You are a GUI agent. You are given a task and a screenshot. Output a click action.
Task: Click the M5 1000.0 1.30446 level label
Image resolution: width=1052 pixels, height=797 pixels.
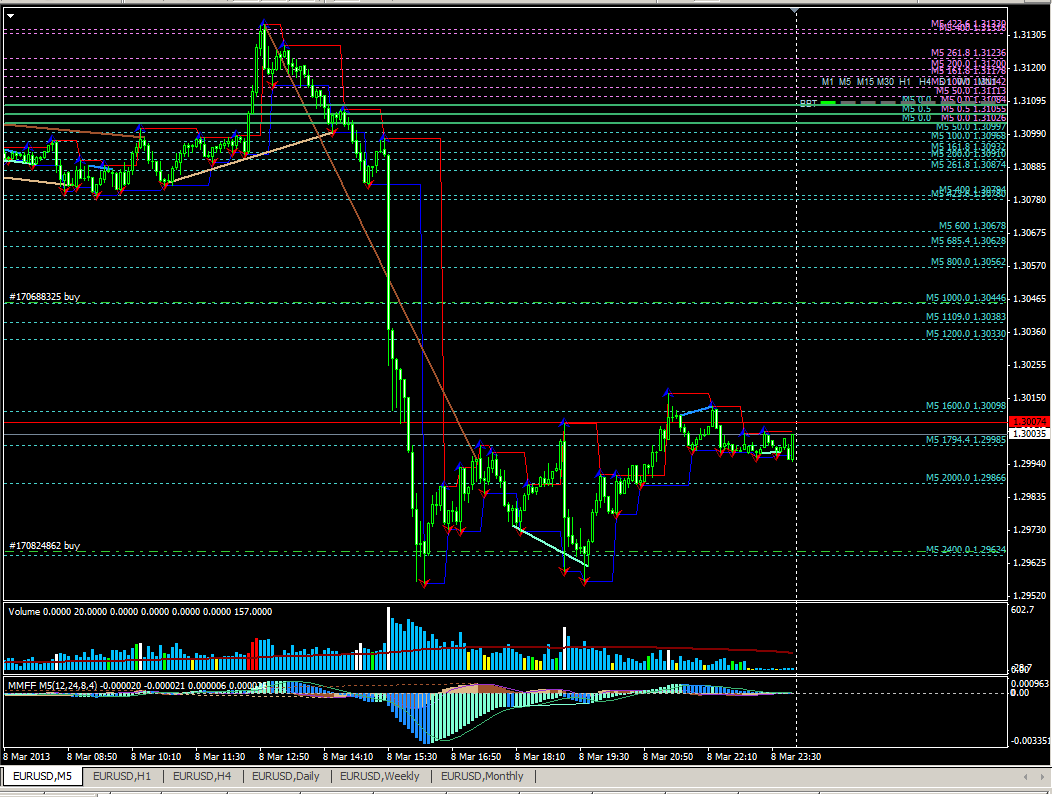click(x=965, y=298)
